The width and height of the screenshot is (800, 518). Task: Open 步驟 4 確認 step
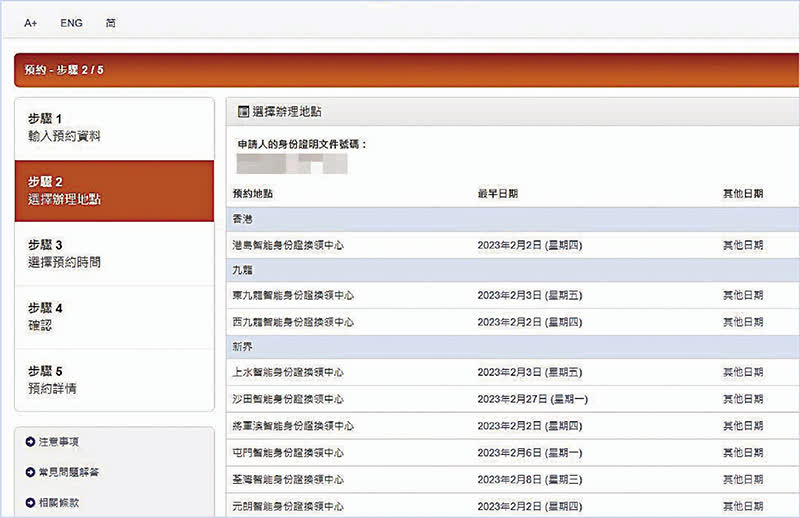coord(115,317)
